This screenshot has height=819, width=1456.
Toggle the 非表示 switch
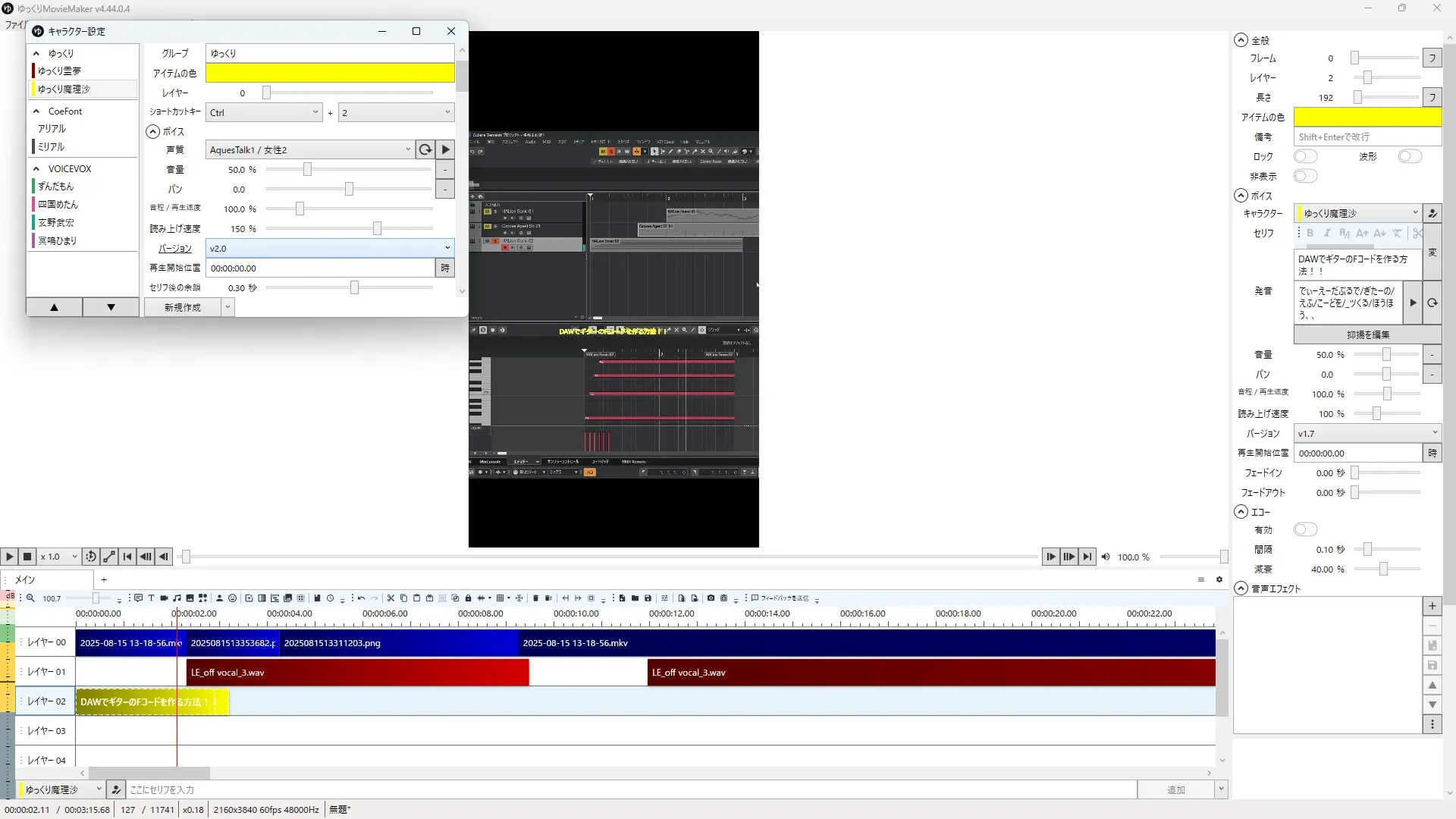tap(1305, 176)
